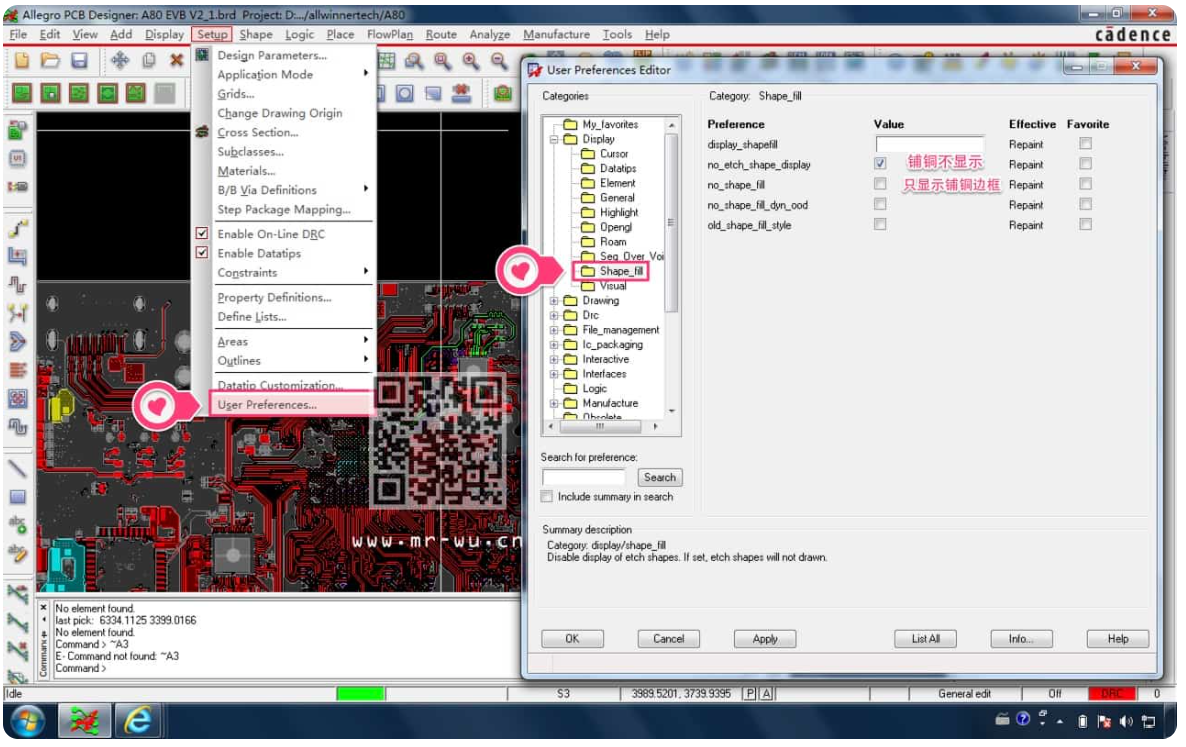Viewport: 1186px width, 747px height.
Task: Open the Constraints submenu arrow
Action: (x=366, y=271)
